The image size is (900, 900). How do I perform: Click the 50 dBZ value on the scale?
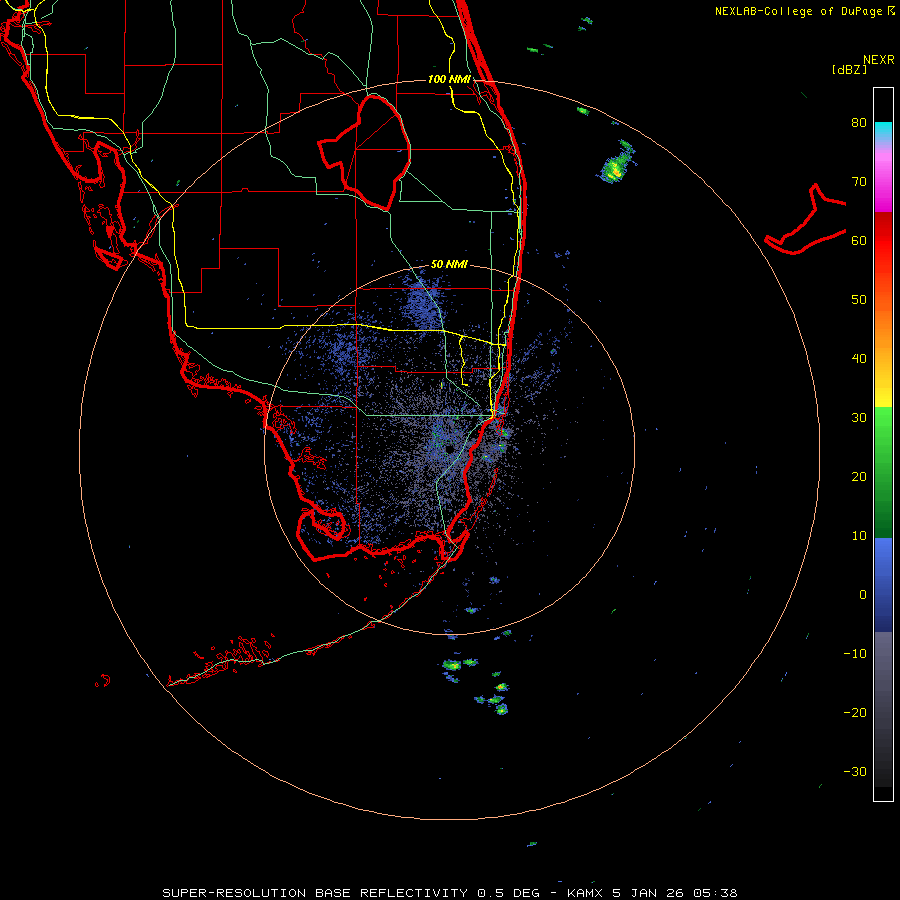click(x=859, y=300)
